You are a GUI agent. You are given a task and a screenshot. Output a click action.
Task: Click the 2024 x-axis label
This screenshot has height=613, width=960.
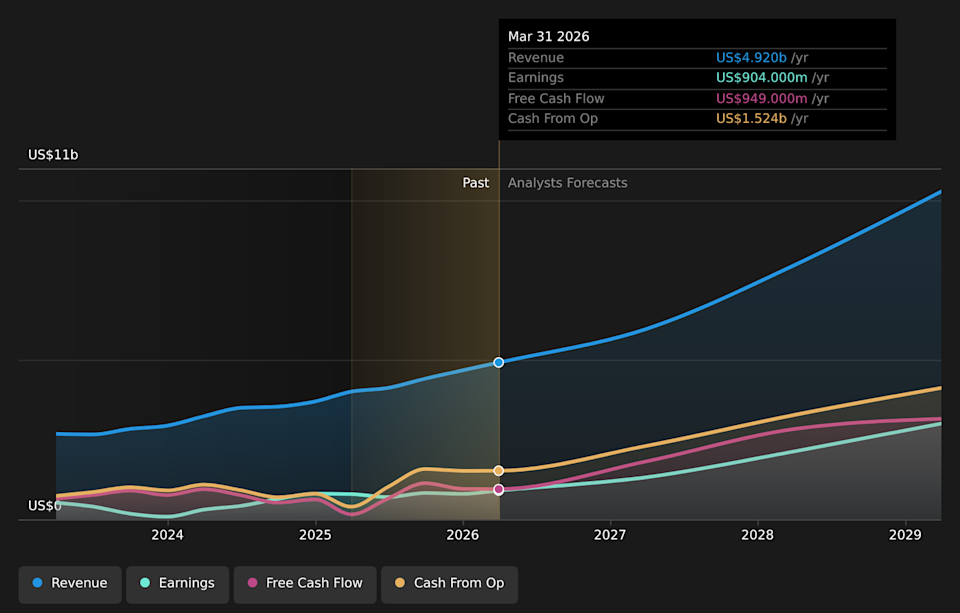pyautogui.click(x=167, y=535)
